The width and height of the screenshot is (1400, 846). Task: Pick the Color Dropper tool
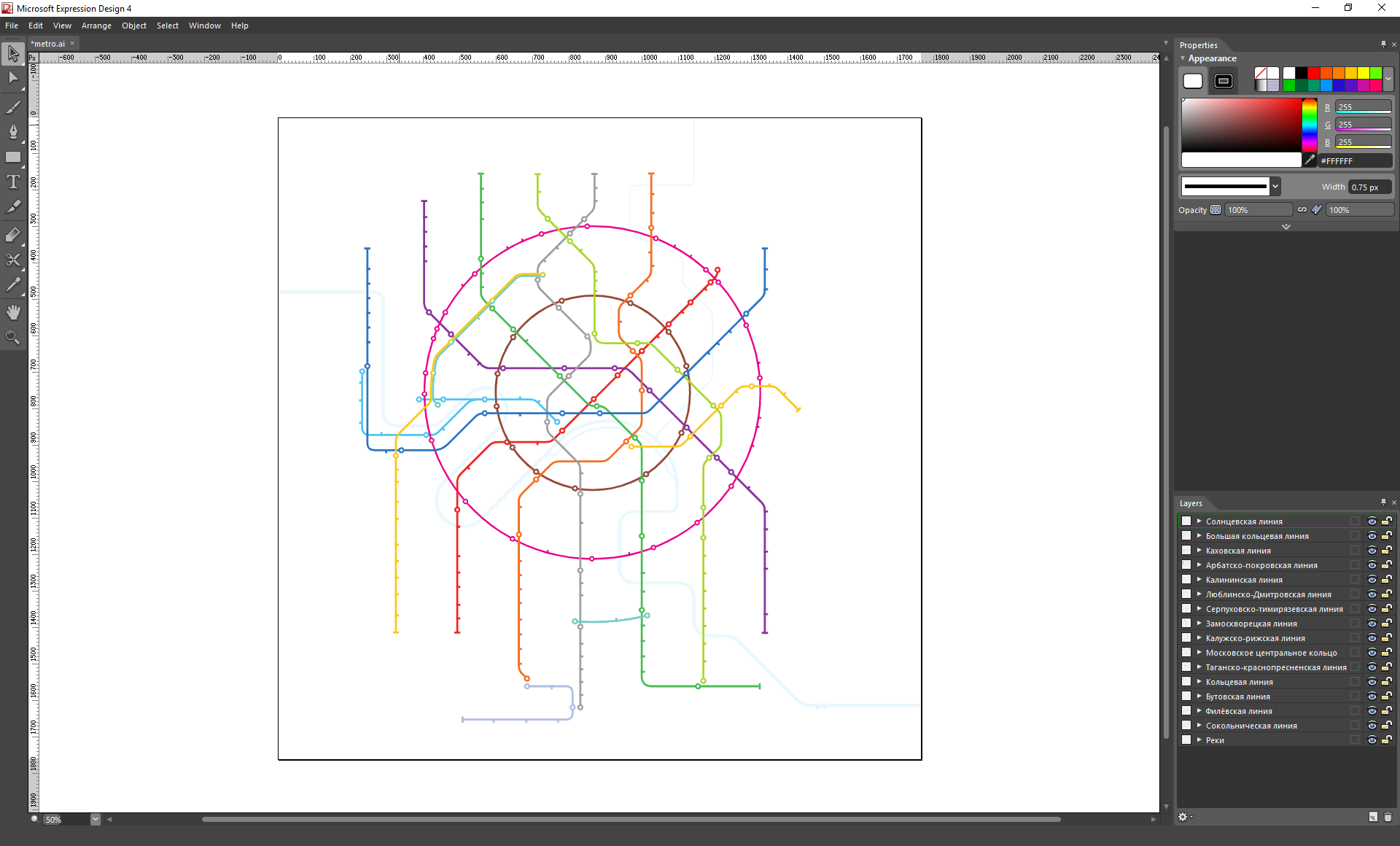click(x=13, y=285)
